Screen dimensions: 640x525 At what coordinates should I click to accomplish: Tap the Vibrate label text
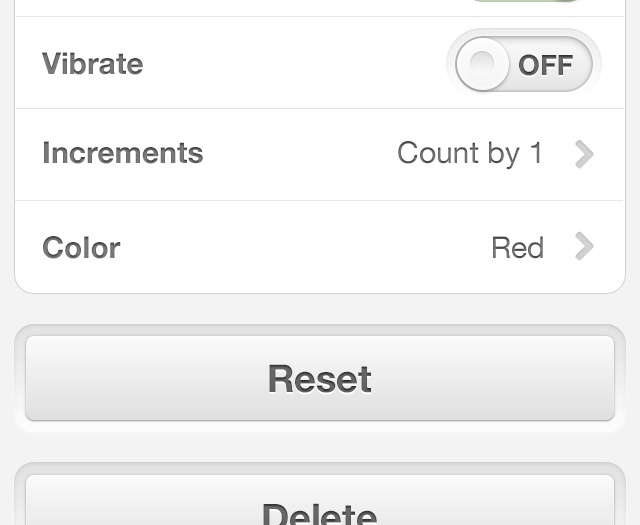[x=93, y=65]
